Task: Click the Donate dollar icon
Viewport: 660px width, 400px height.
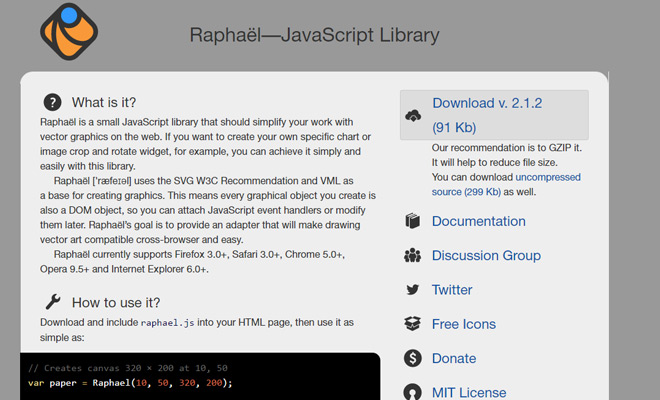Action: 412,358
